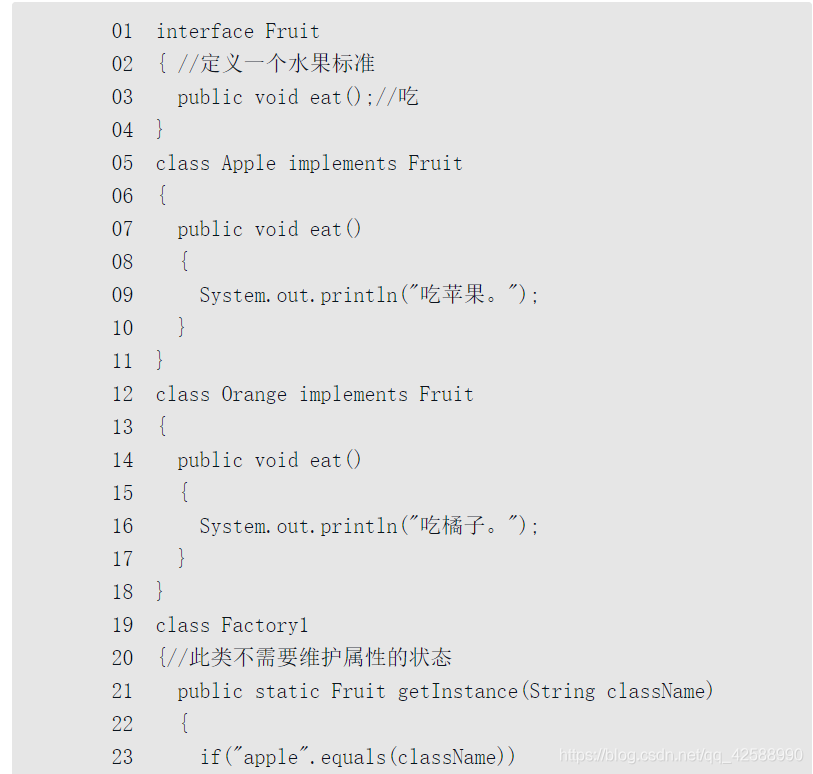Click the if "apple".equals(className) statement
The width and height of the screenshot is (813, 774).
357,757
